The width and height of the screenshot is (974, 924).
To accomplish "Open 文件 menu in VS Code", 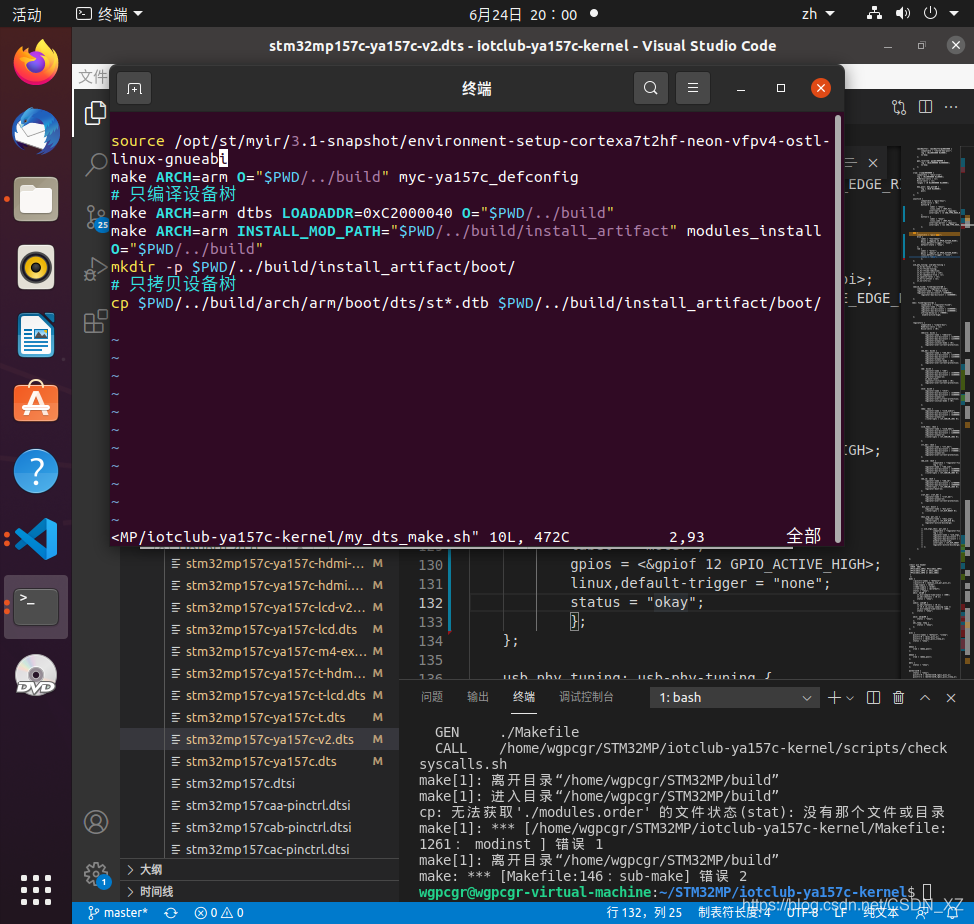I will (x=93, y=76).
